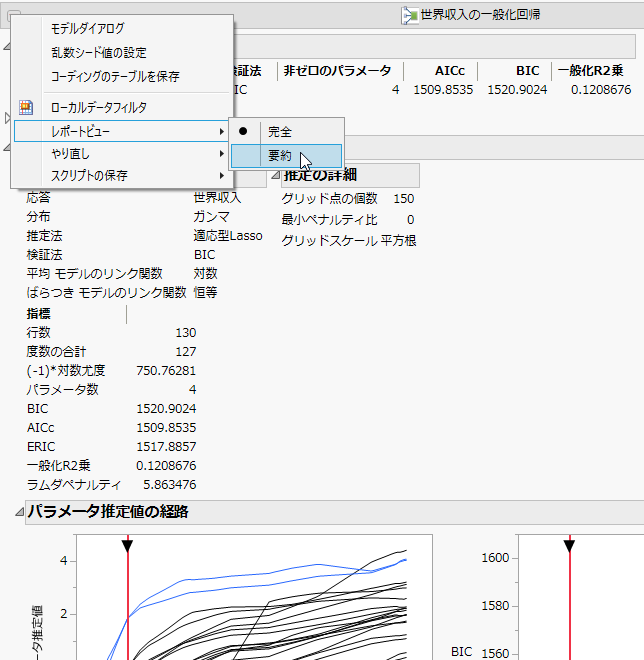Choose 要約 in the report view submenu

click(280, 156)
